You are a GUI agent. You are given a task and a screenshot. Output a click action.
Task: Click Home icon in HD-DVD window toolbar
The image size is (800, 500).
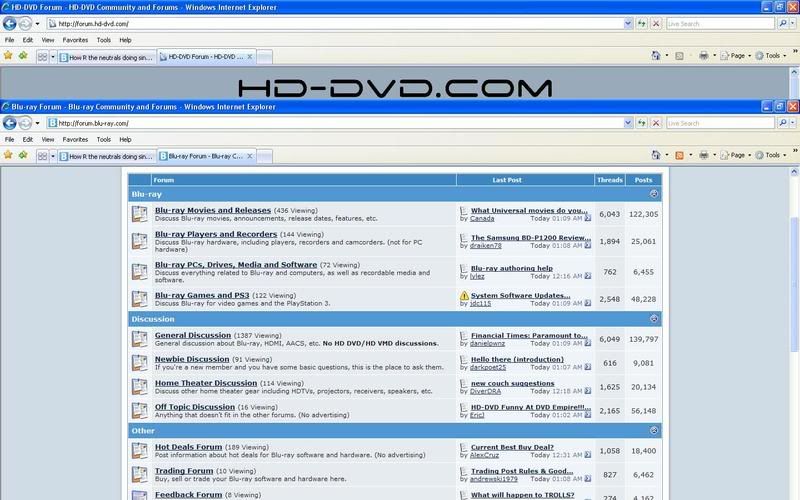click(x=656, y=56)
